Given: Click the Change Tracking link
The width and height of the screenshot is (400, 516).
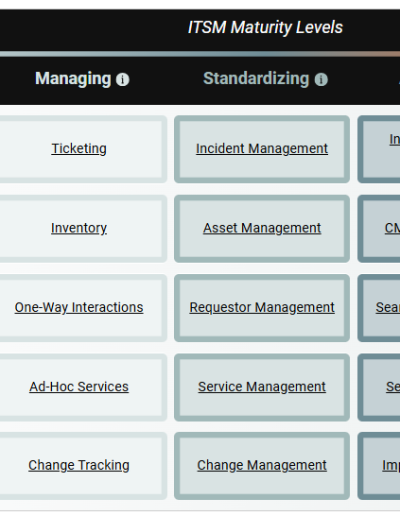Looking at the screenshot, I should tap(79, 465).
